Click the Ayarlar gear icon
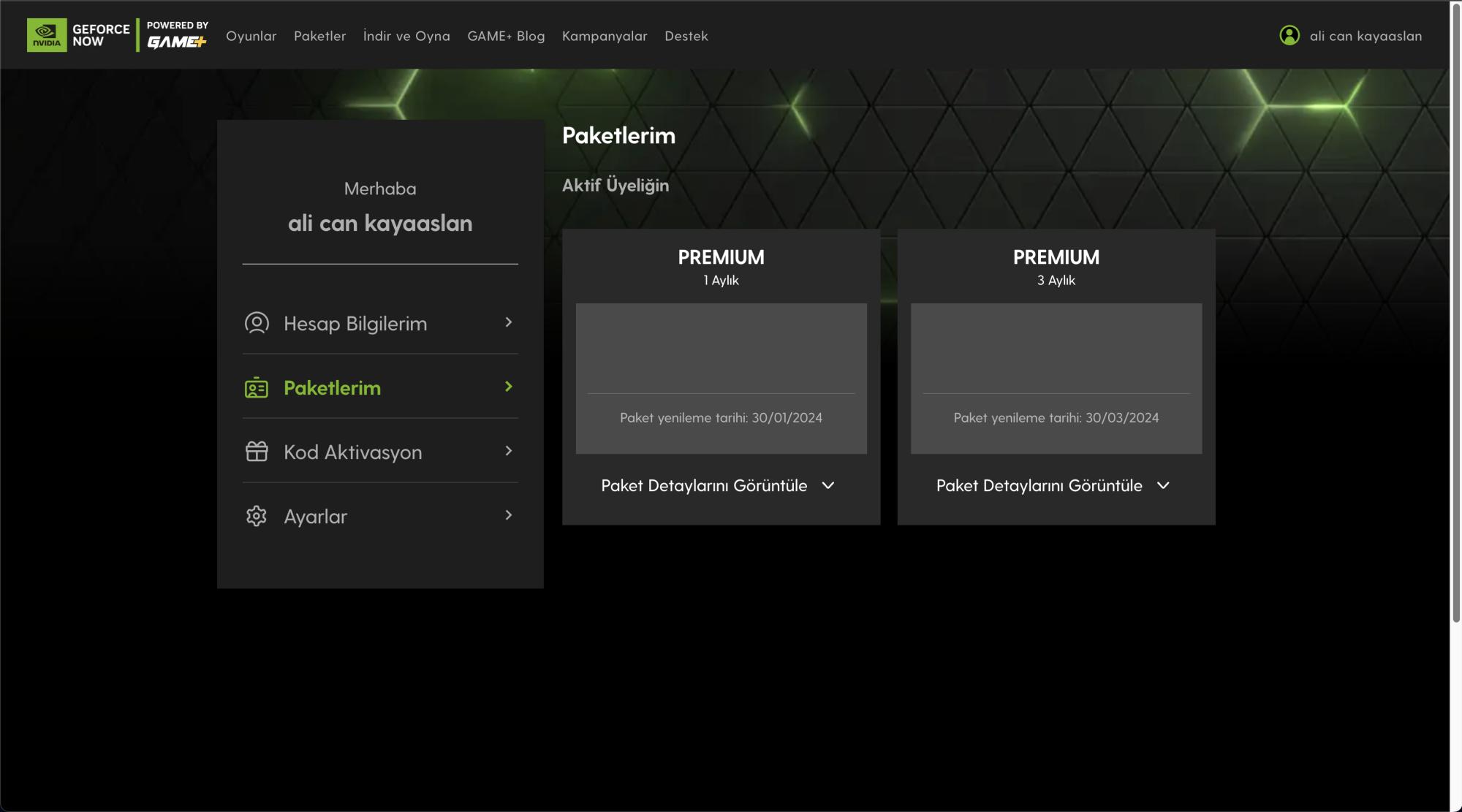Viewport: 1462px width, 812px height. coord(257,516)
